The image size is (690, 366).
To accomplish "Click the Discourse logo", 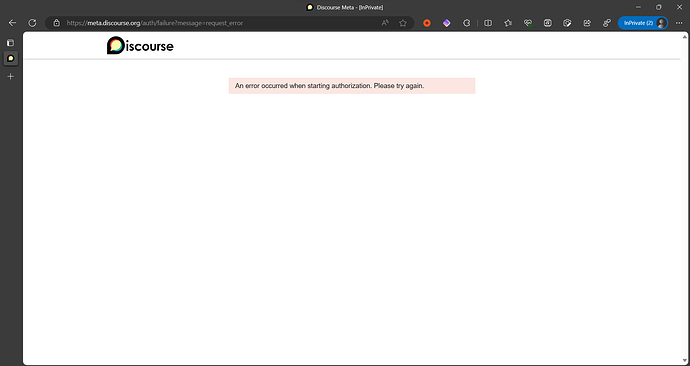I will point(140,45).
